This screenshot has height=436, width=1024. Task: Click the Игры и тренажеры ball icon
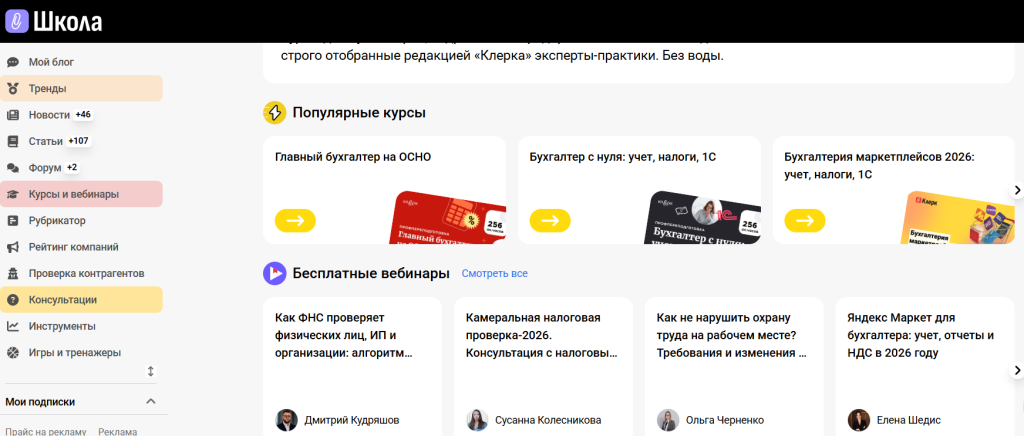click(12, 352)
